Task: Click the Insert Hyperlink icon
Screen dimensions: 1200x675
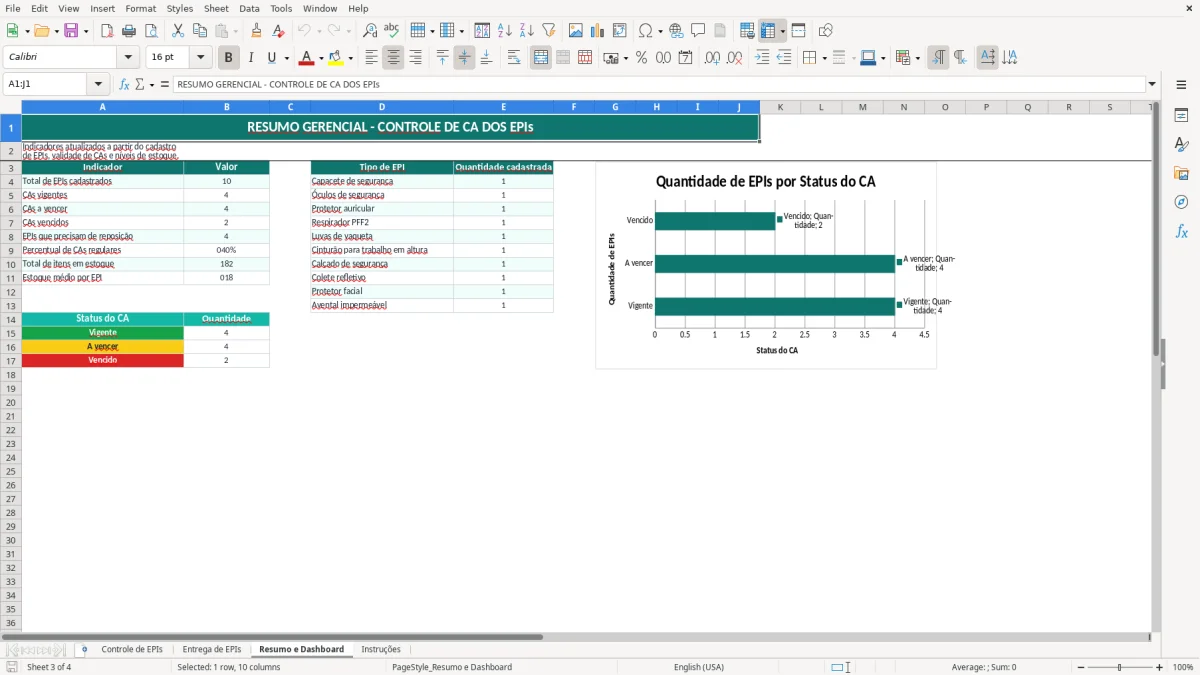Action: coord(677,31)
